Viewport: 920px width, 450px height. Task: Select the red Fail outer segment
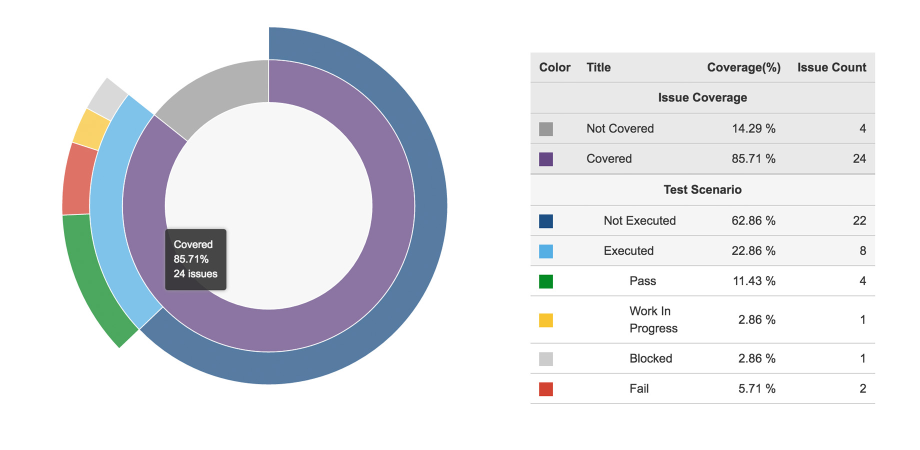tap(76, 179)
